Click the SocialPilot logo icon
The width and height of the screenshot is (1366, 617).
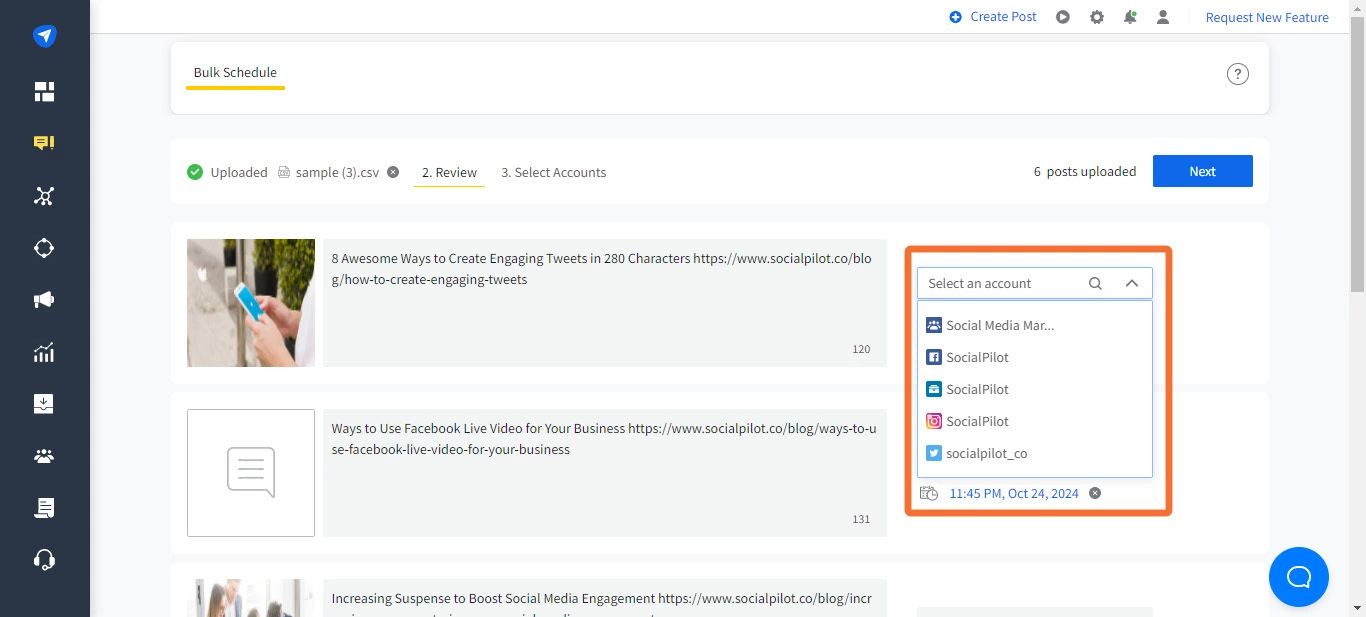click(44, 36)
